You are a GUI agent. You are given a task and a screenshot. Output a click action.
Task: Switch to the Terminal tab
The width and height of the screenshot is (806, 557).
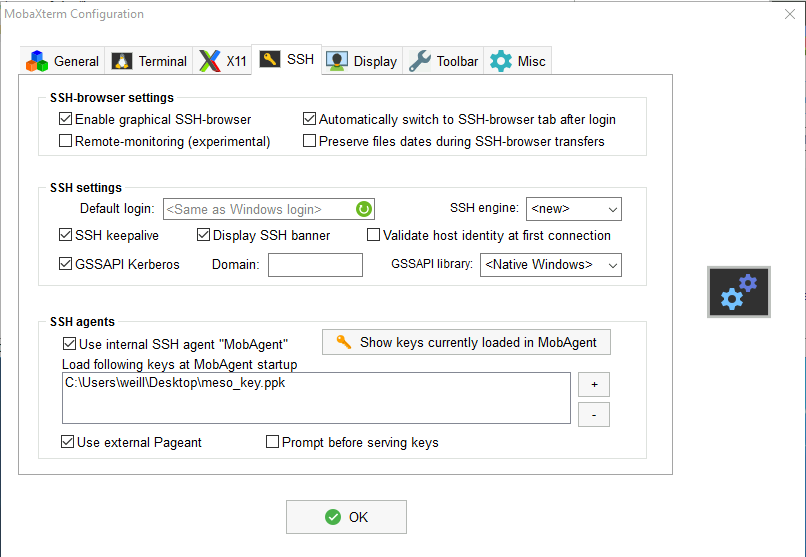coord(149,61)
